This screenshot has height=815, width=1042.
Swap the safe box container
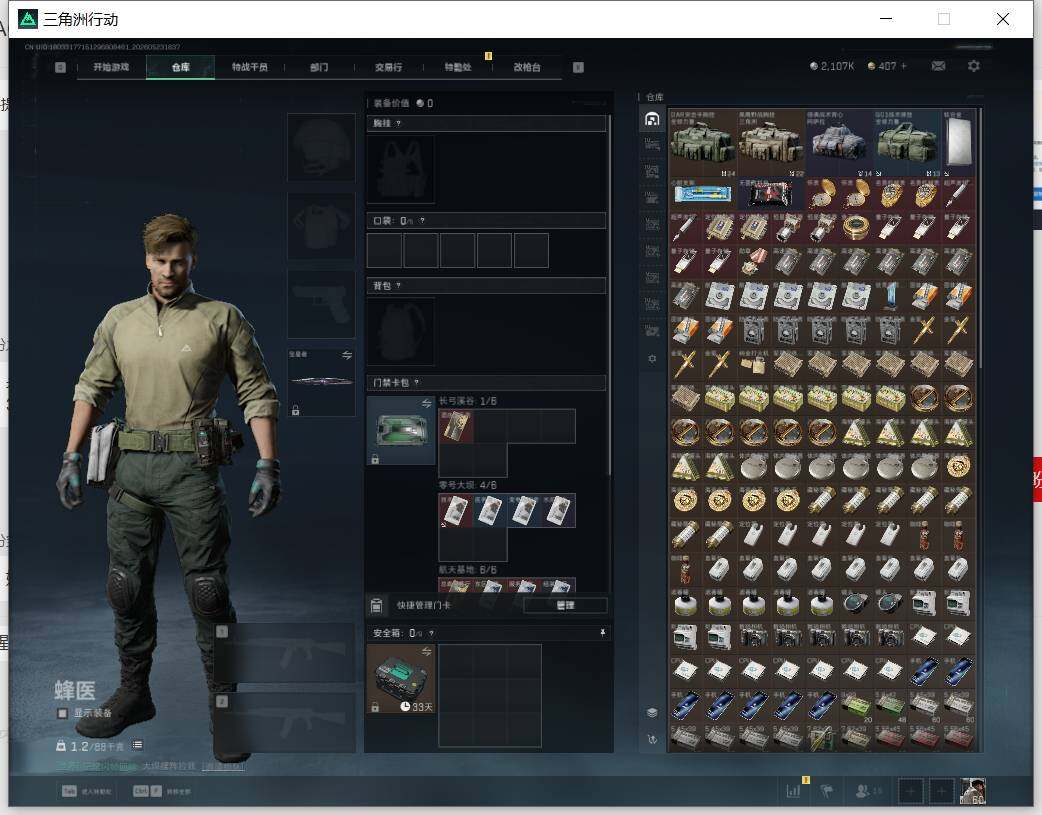pyautogui.click(x=426, y=651)
